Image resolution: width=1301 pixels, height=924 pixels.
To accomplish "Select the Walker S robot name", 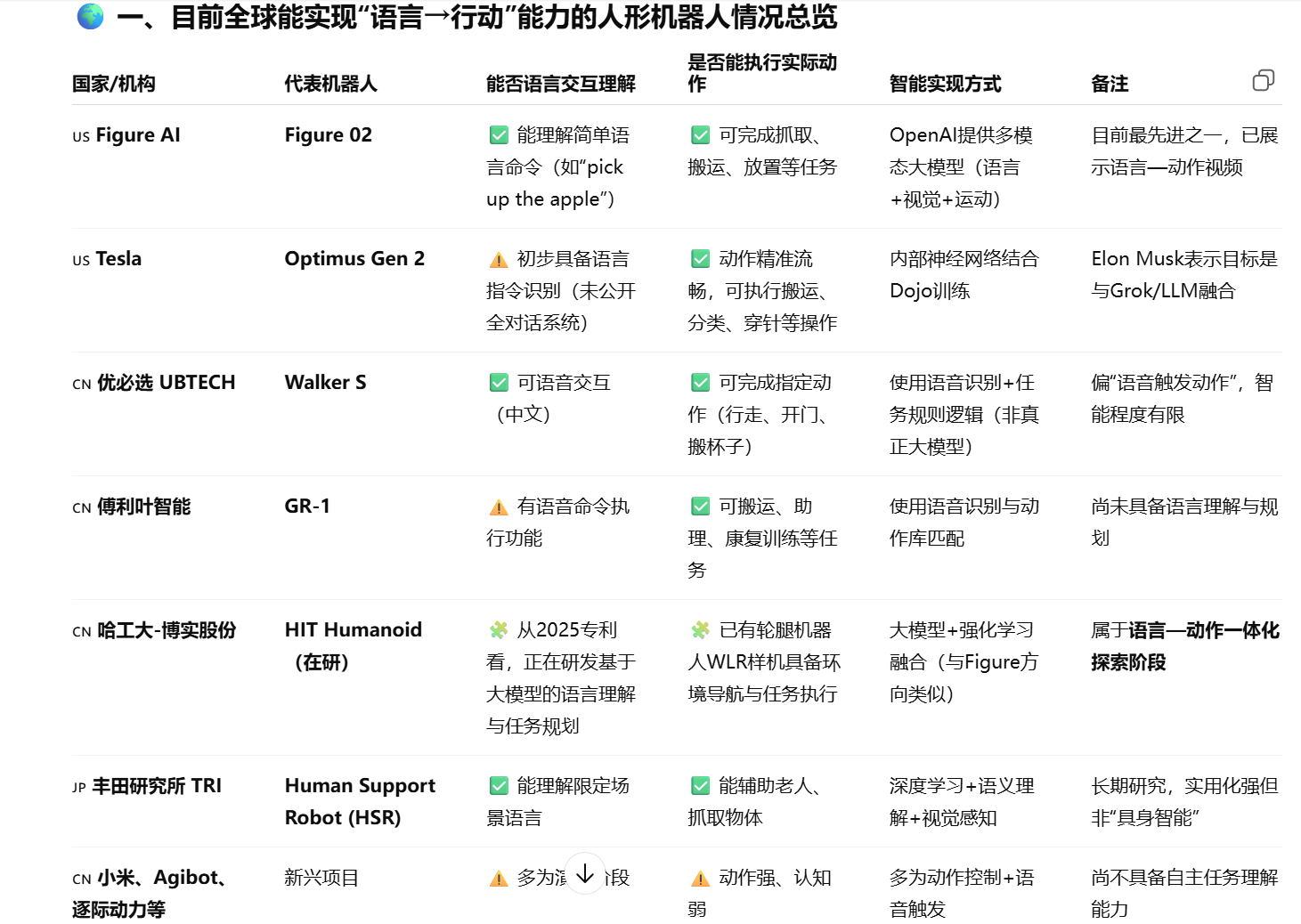I will [x=326, y=383].
